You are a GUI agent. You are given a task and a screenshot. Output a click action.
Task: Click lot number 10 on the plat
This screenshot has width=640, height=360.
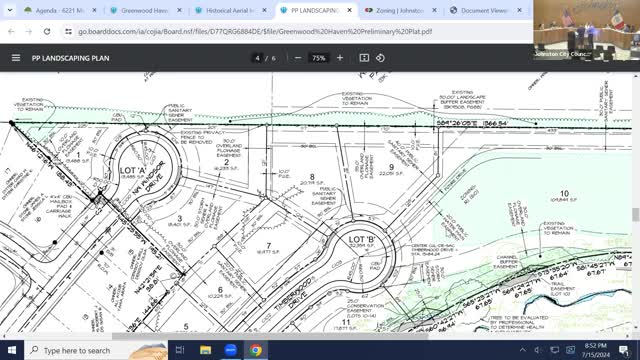[564, 193]
